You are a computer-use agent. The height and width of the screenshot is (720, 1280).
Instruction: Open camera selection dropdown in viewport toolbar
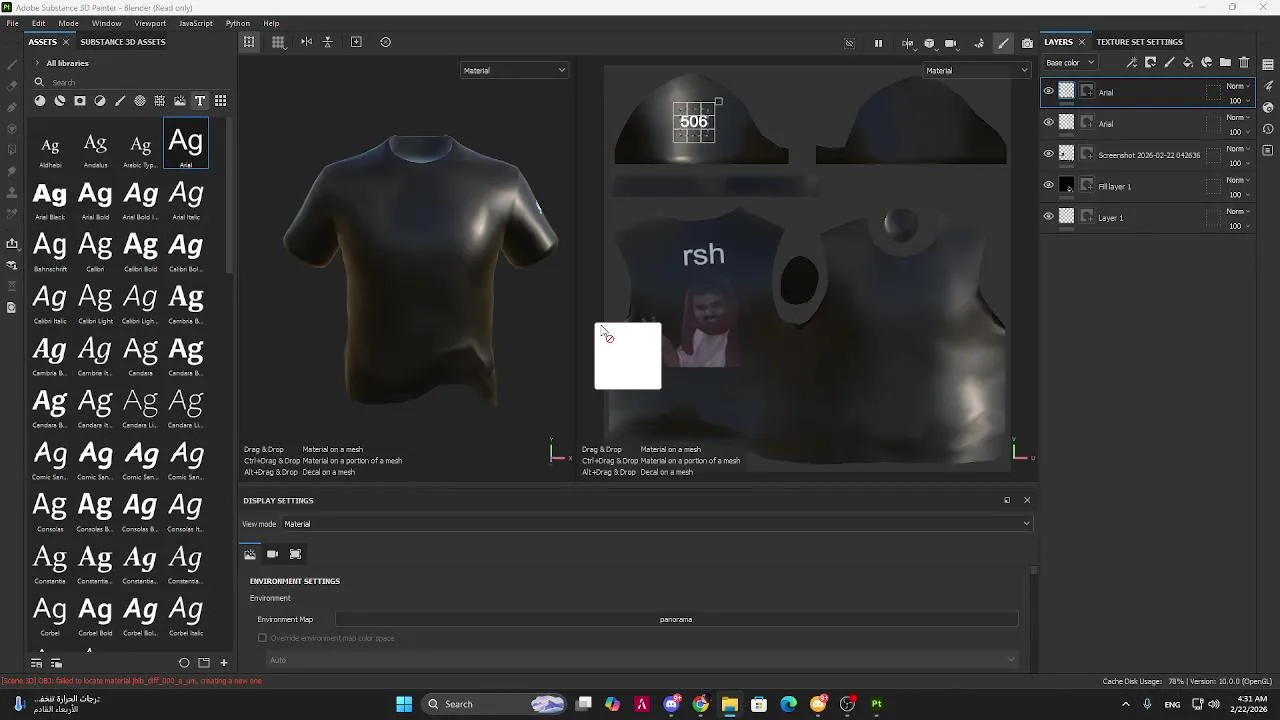point(950,43)
